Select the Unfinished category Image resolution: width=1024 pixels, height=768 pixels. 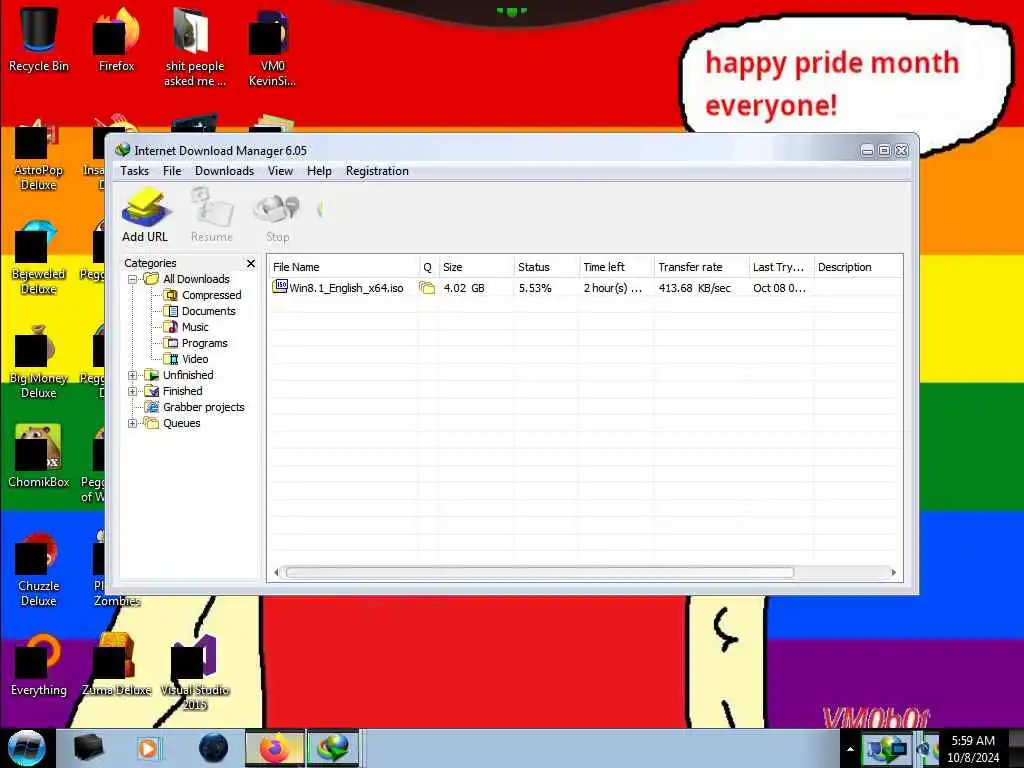pos(188,375)
